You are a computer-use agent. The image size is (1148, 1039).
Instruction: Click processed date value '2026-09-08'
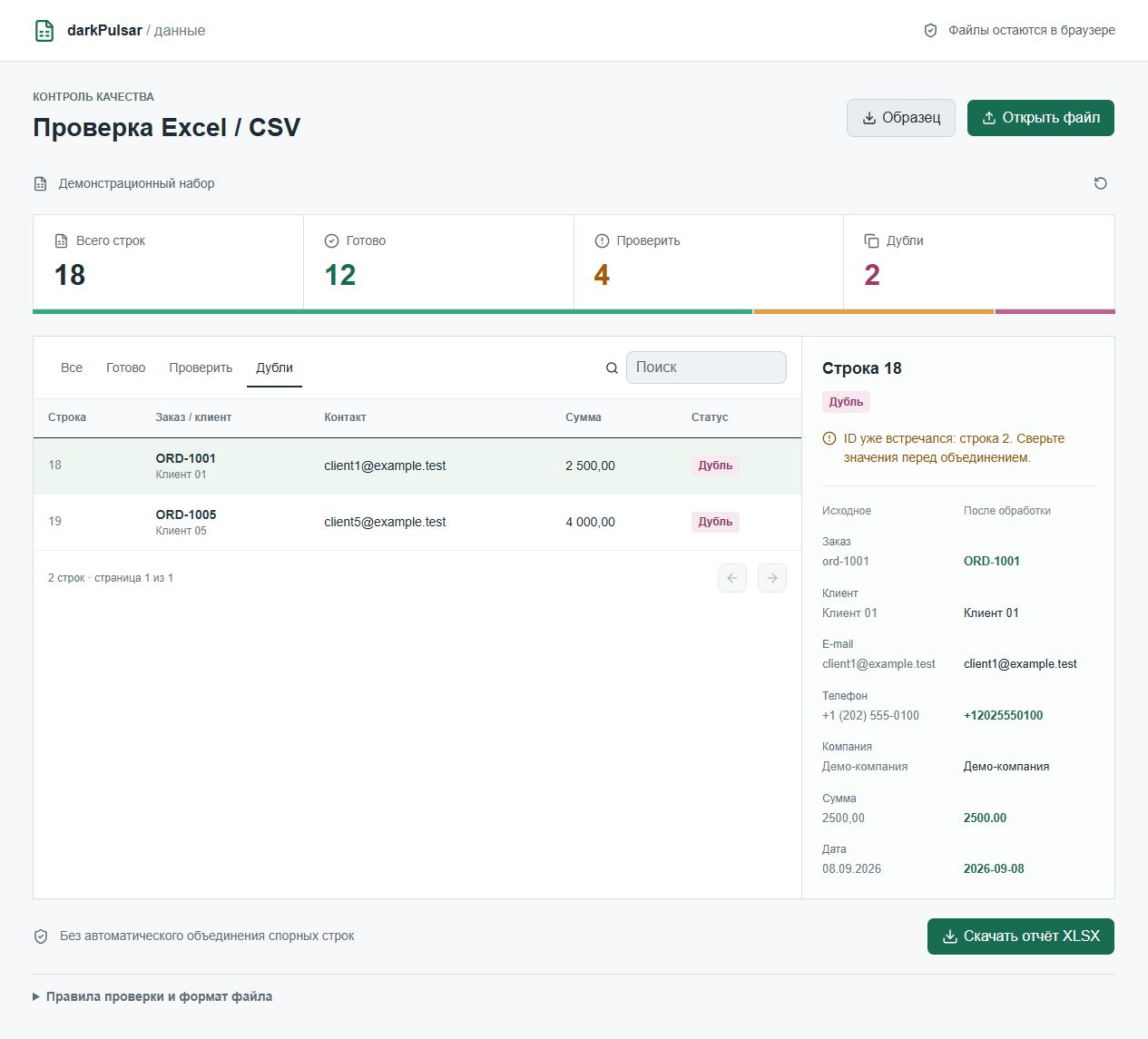click(x=994, y=868)
